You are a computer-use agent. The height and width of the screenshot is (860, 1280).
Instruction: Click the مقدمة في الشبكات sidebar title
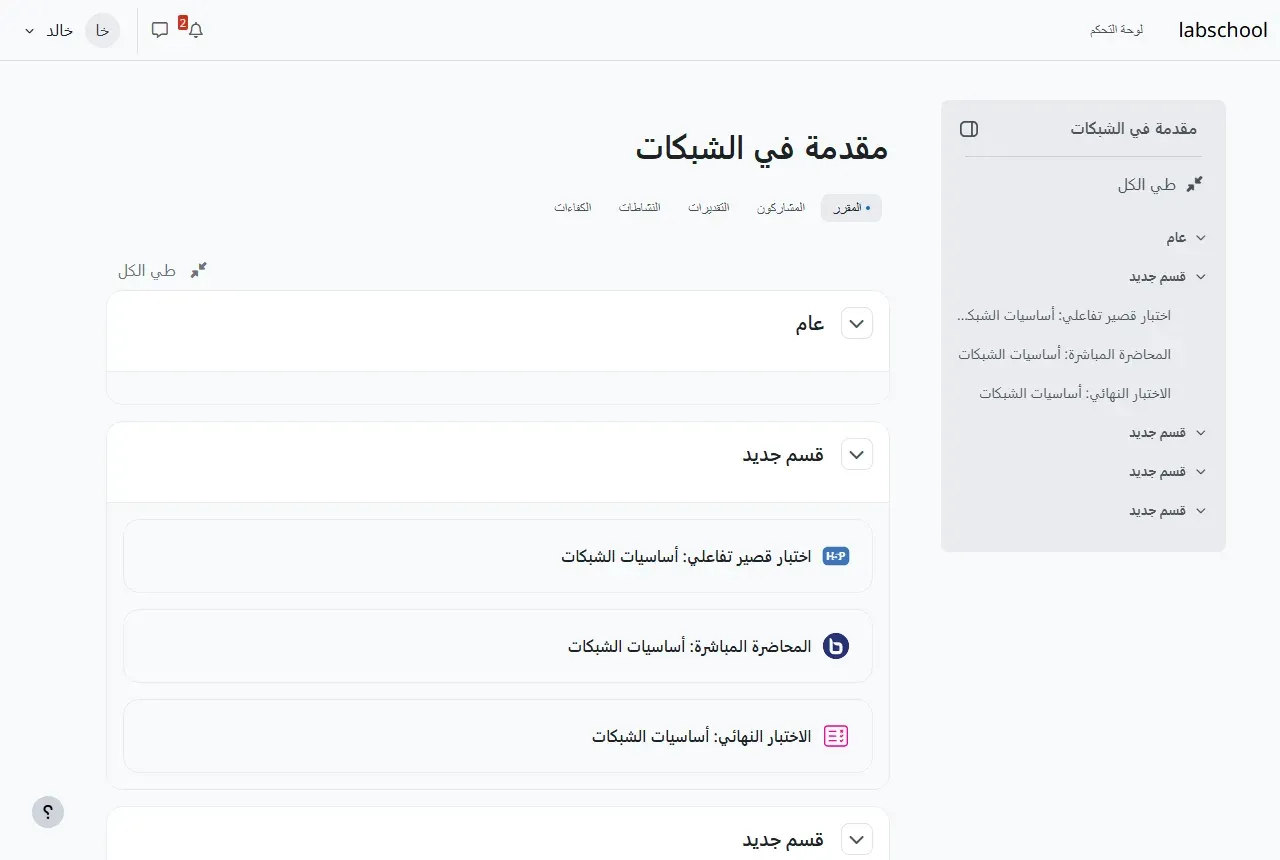(1134, 129)
